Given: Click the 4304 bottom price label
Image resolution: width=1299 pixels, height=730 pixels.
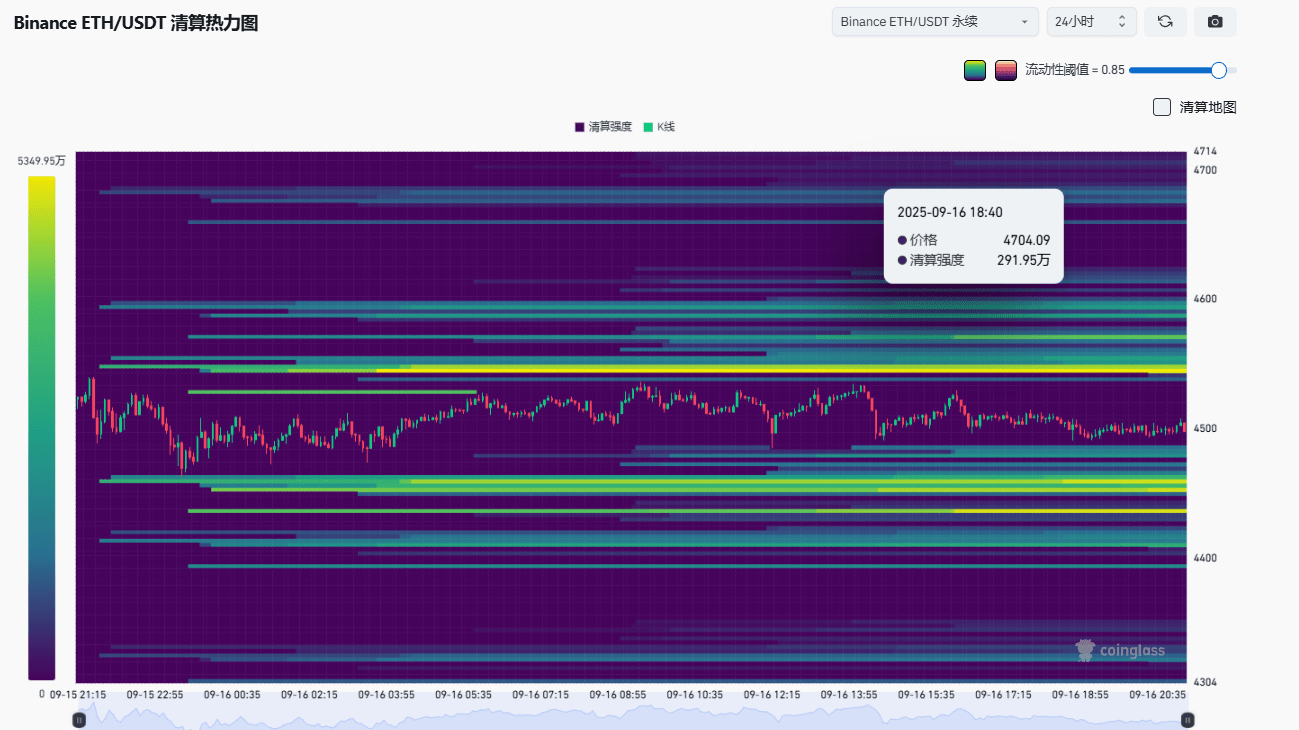Looking at the screenshot, I should point(1205,682).
